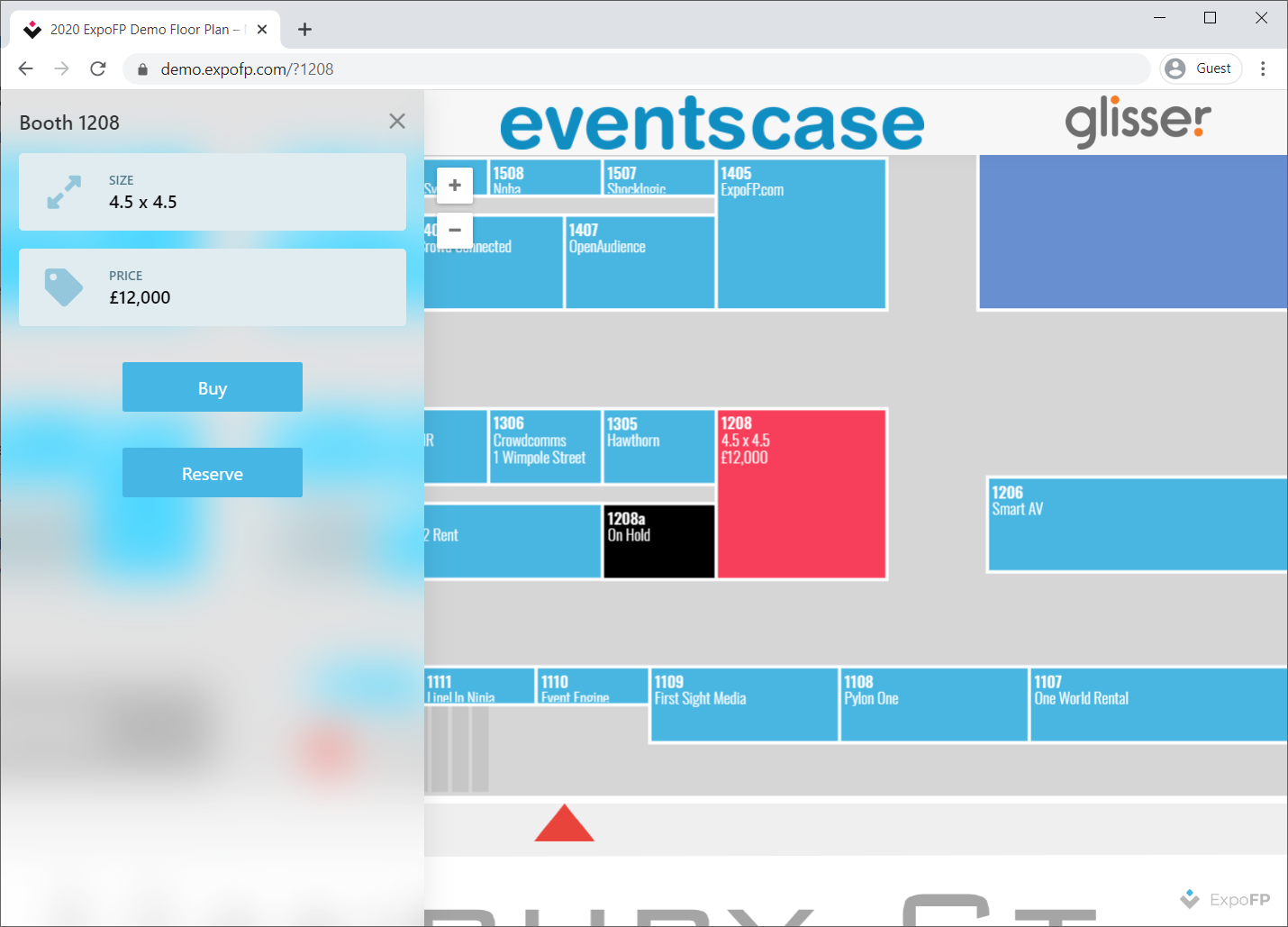Zoom out on the floor plan
The width and height of the screenshot is (1288, 927).
pyautogui.click(x=455, y=231)
